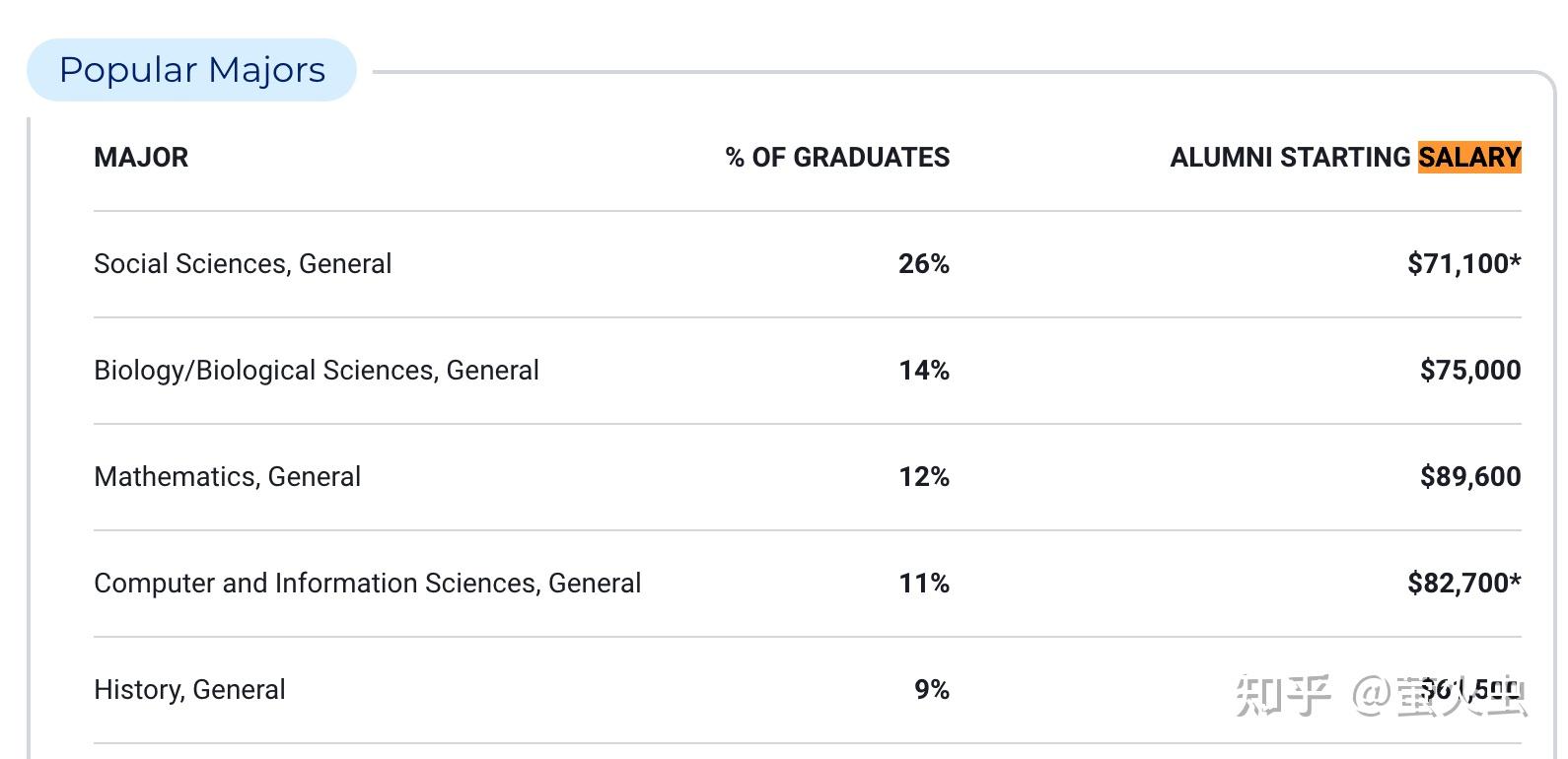
Task: Select Biology/Biological Sciences, General major
Action: point(316,371)
